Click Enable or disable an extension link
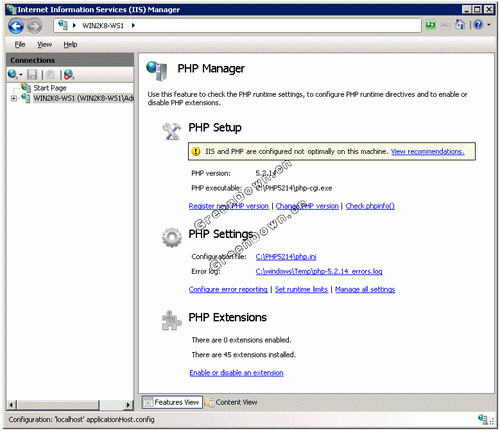Image resolution: width=500 pixels, height=431 pixels. coord(236,373)
